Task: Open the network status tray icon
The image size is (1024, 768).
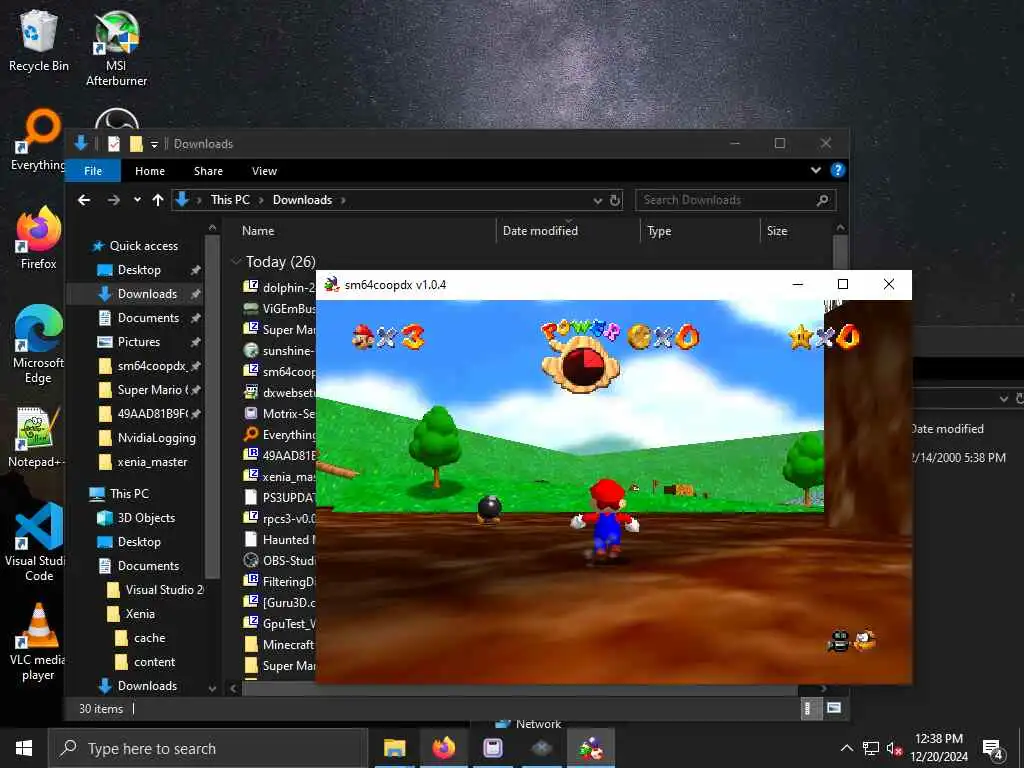Action: [x=871, y=748]
